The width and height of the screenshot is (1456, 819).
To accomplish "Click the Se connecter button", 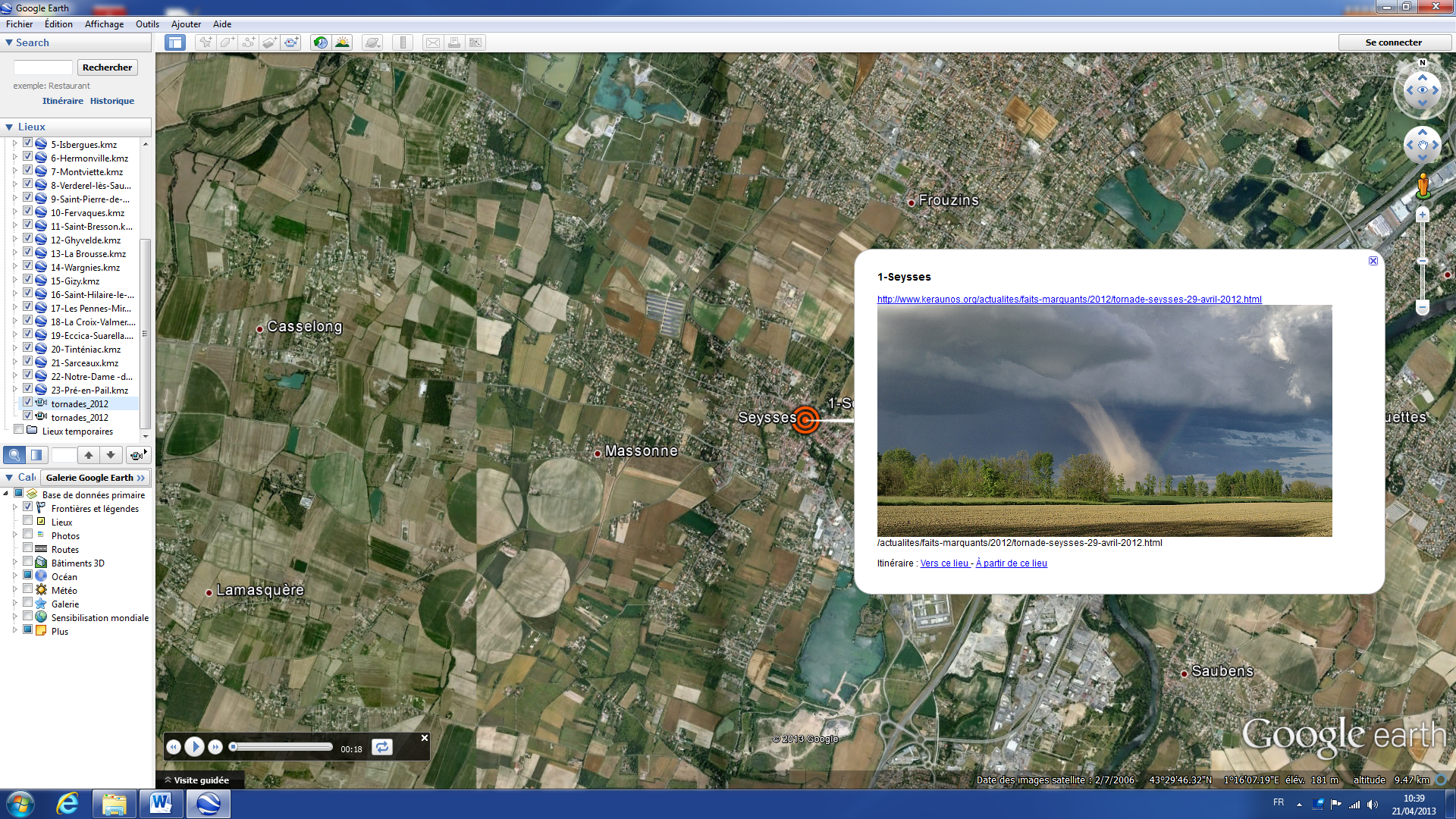I will pos(1394,42).
